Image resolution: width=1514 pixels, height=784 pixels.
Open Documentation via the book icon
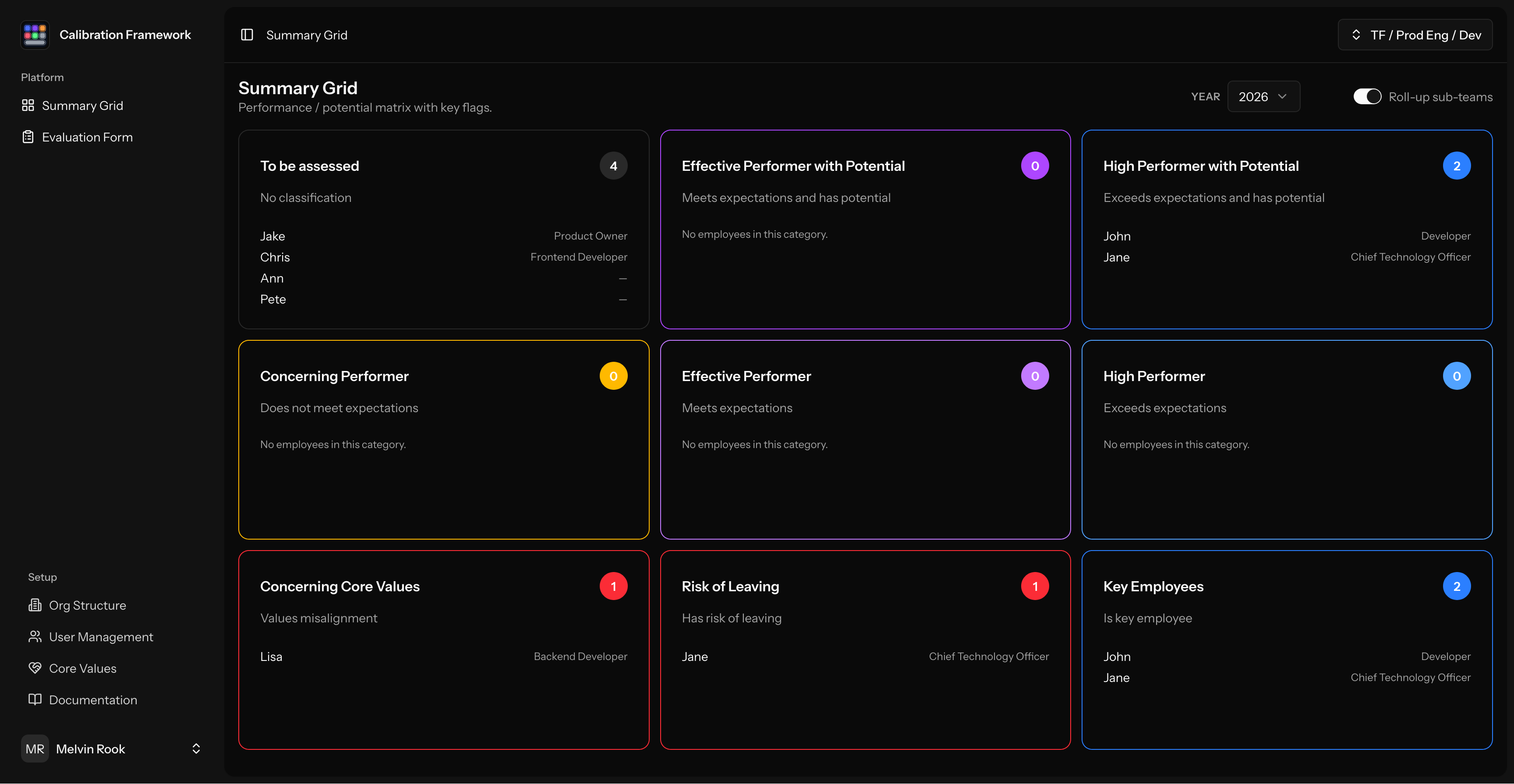pos(35,699)
